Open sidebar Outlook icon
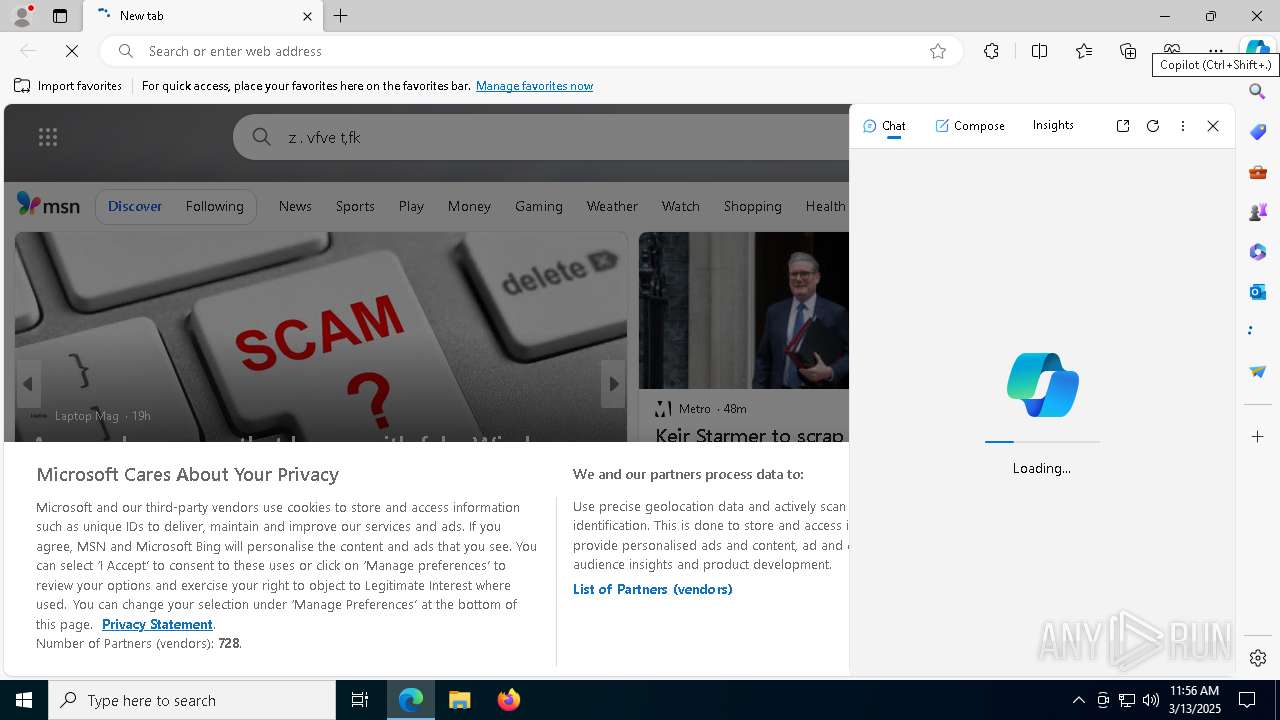1280x720 pixels. [1258, 292]
